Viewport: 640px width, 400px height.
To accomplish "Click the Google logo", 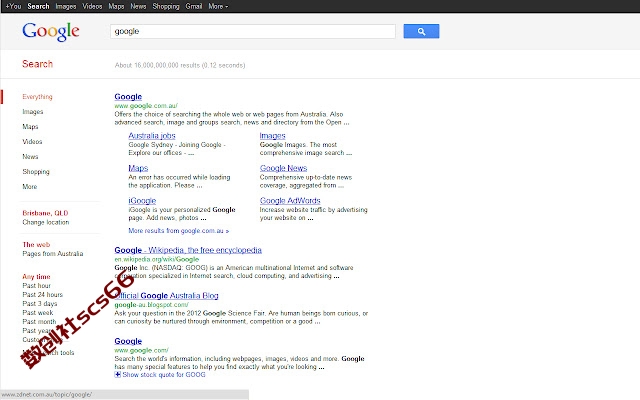I will (51, 31).
